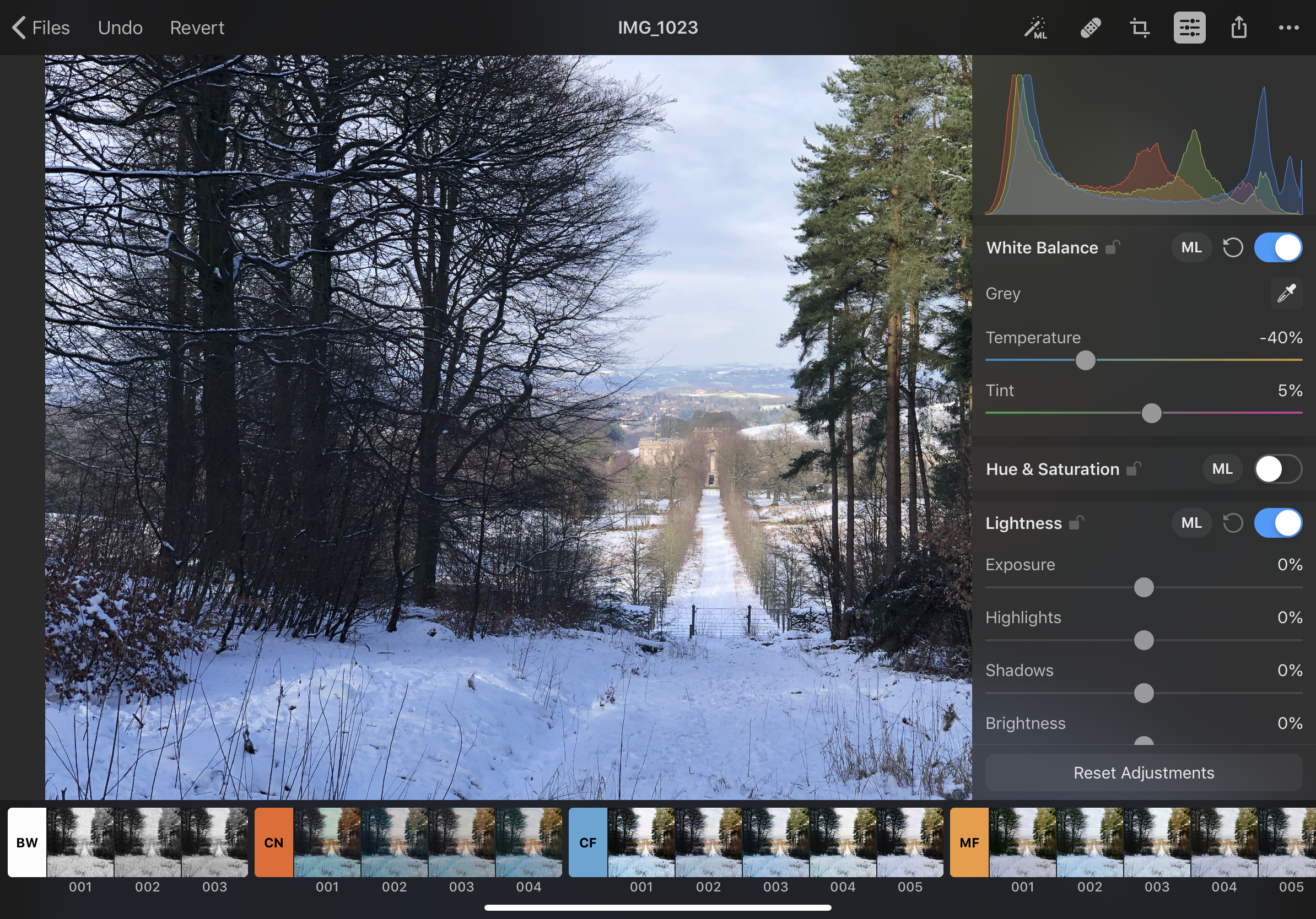Select the CF preset group label

pyautogui.click(x=587, y=842)
